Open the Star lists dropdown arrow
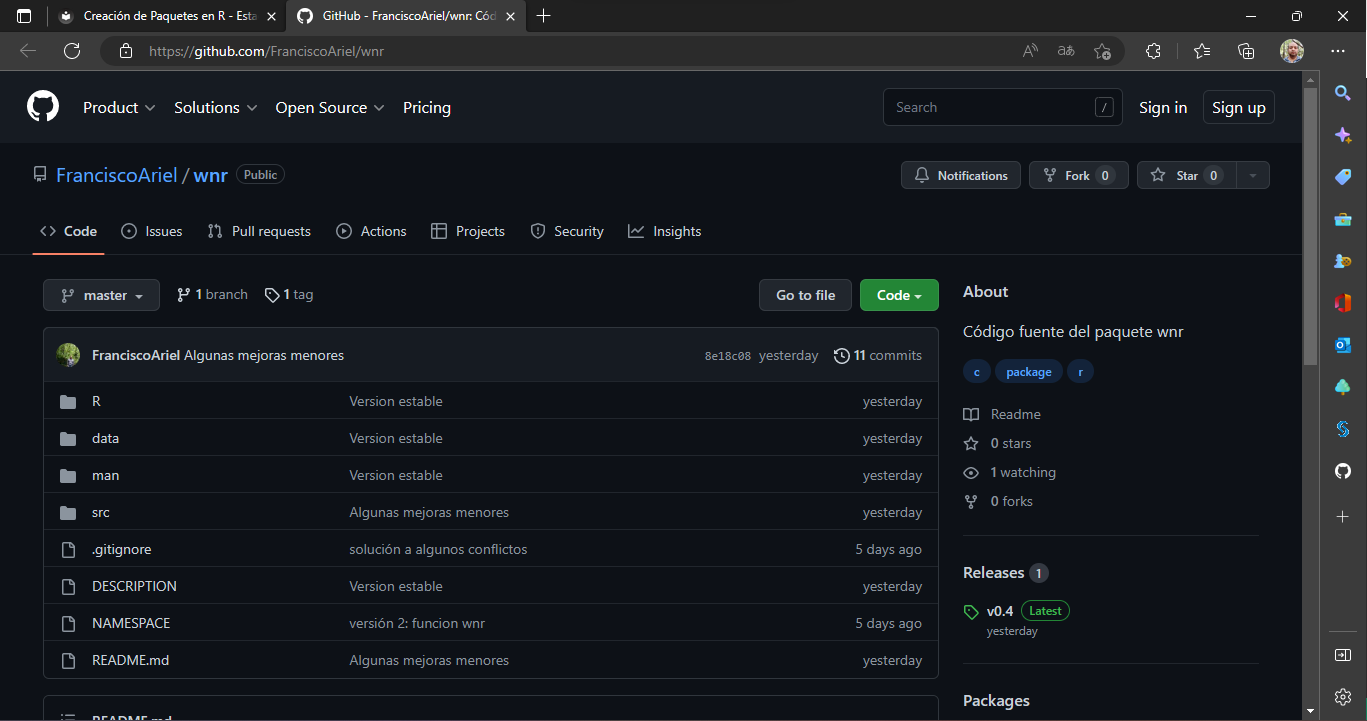The image size is (1367, 721). (x=1252, y=175)
